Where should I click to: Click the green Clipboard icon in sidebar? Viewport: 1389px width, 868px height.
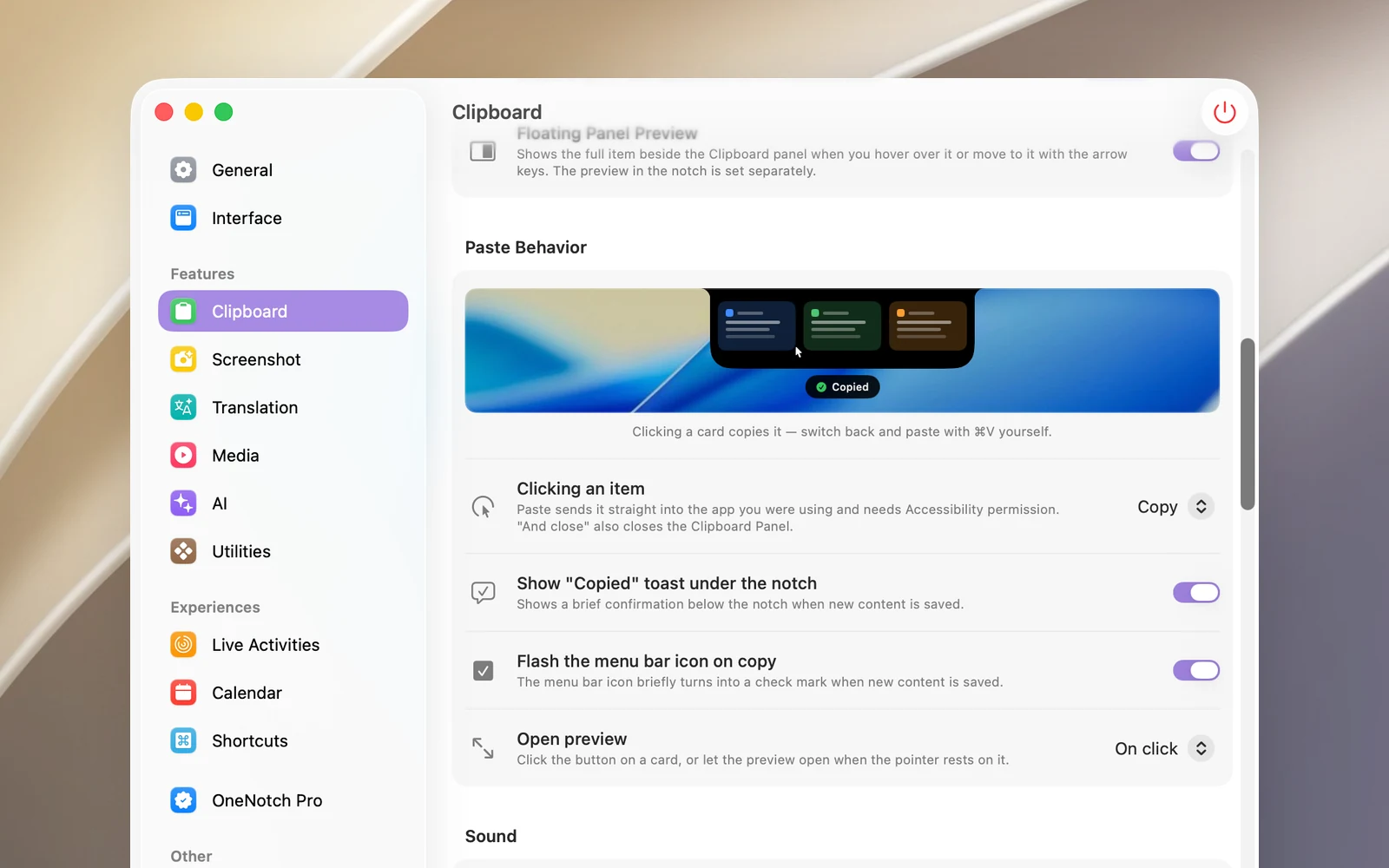183,311
